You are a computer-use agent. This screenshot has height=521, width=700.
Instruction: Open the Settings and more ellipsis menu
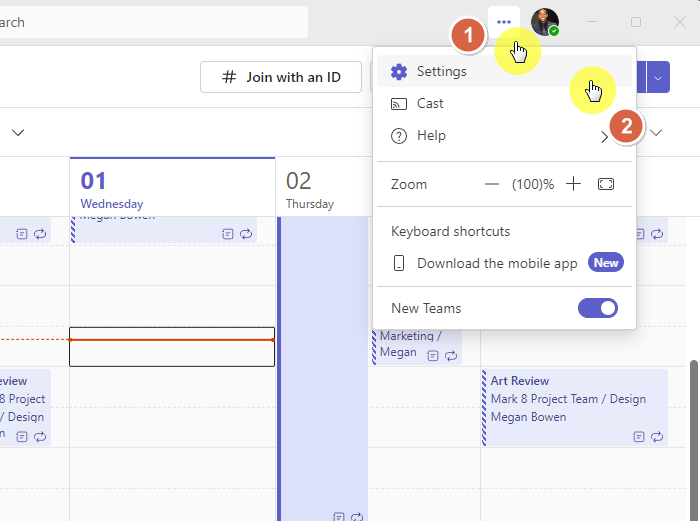[504, 21]
